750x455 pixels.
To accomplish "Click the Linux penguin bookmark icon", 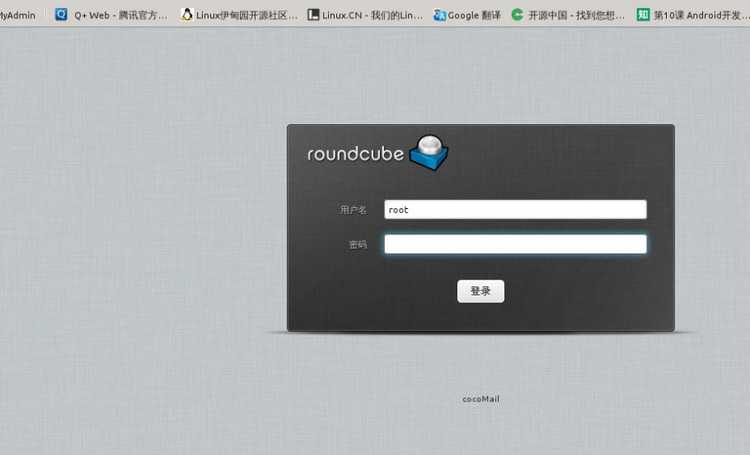I will pyautogui.click(x=187, y=14).
